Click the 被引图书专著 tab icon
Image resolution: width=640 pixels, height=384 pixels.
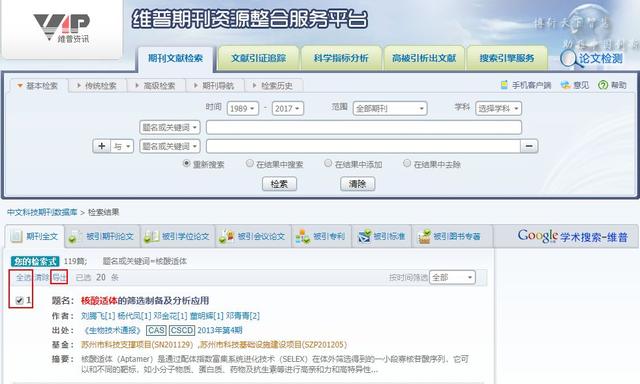(424, 237)
